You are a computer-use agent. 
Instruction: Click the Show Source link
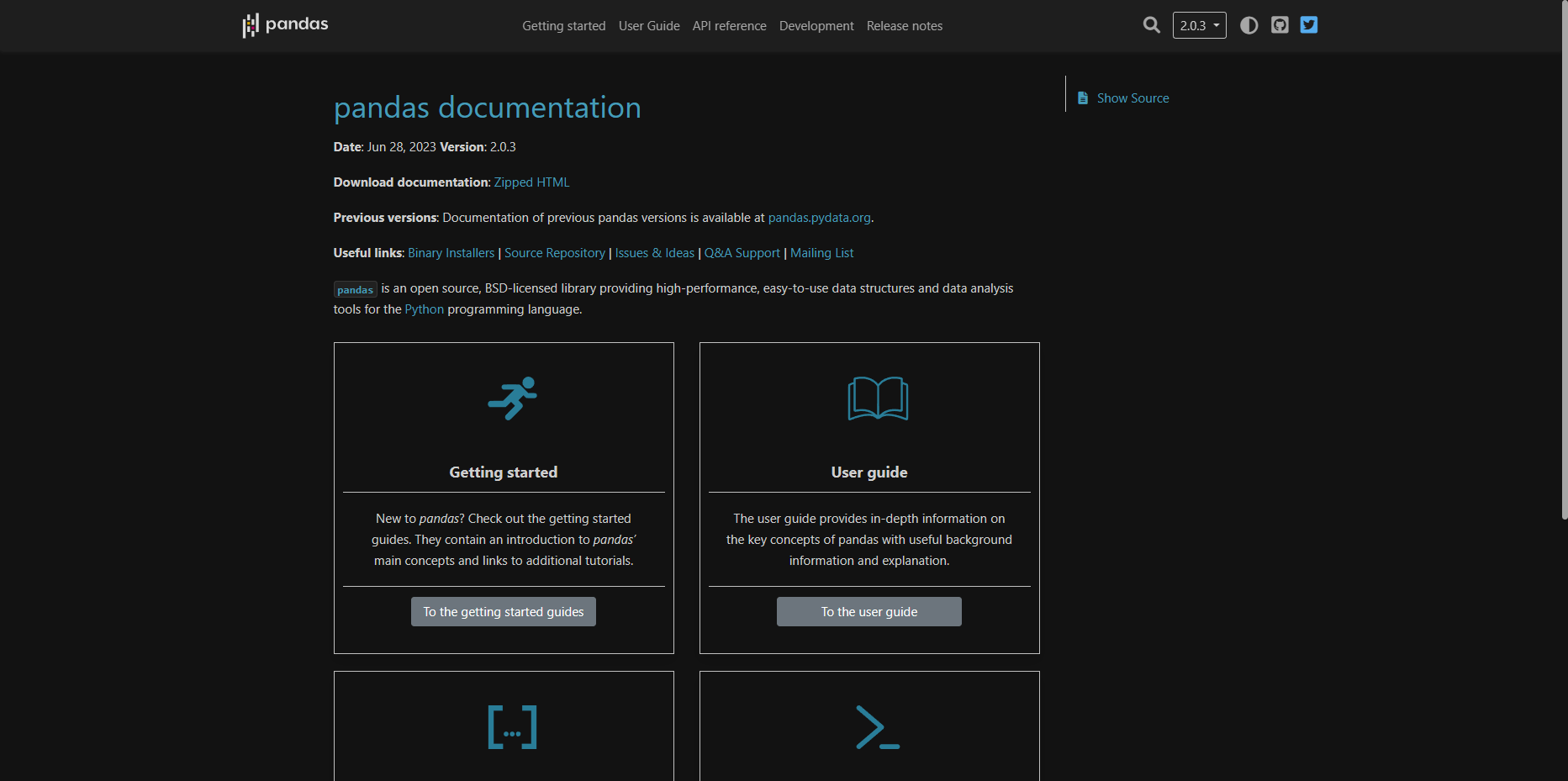tap(1132, 98)
